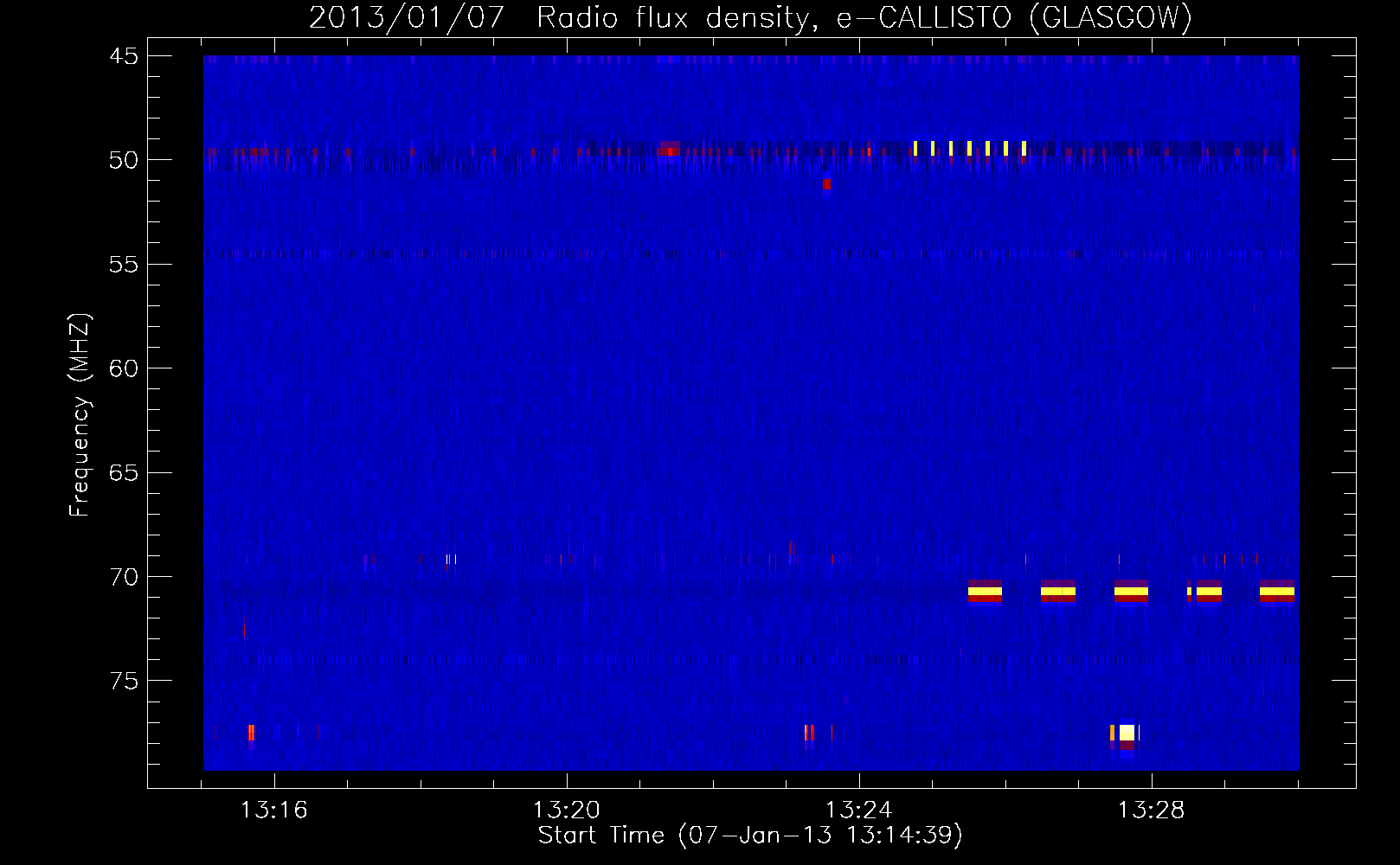The width and height of the screenshot is (1400, 865).
Task: Click the bright white burst near 78 MHz
Action: pyautogui.click(x=1127, y=734)
